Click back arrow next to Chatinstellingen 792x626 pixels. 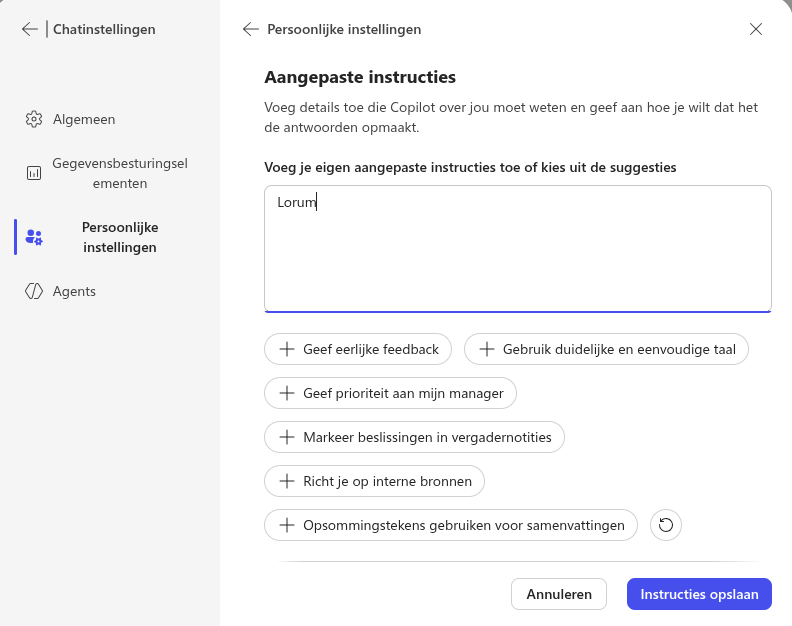(29, 29)
